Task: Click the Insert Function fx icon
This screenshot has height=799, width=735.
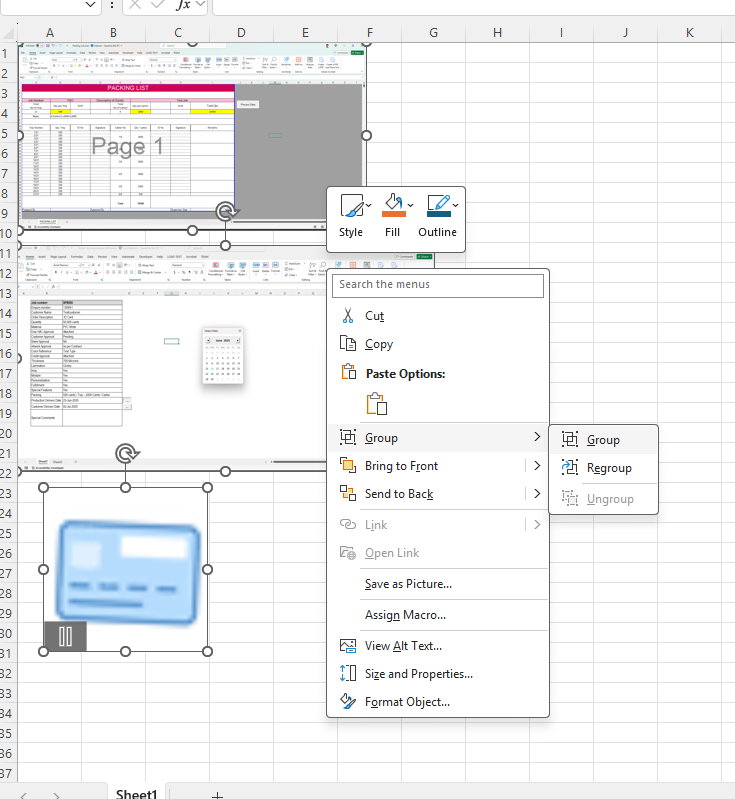Action: click(182, 5)
